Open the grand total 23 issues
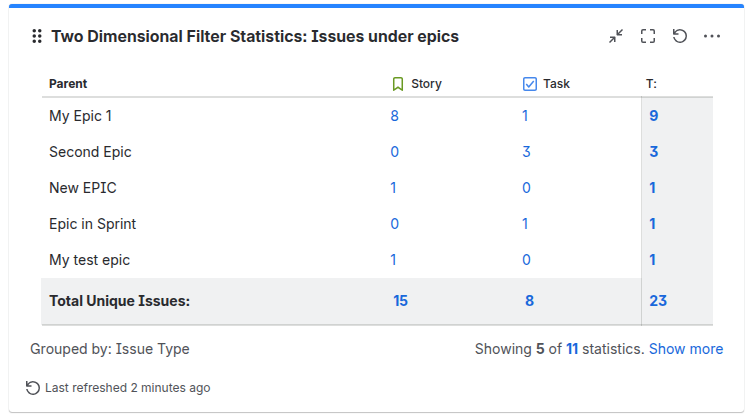This screenshot has height=418, width=749. 658,301
